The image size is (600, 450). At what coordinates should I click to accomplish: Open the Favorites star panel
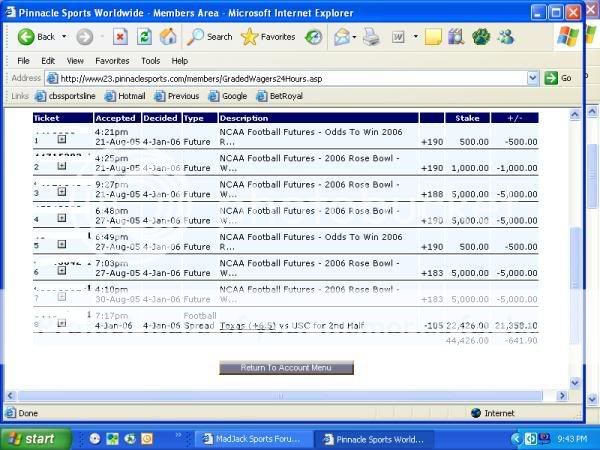click(267, 37)
